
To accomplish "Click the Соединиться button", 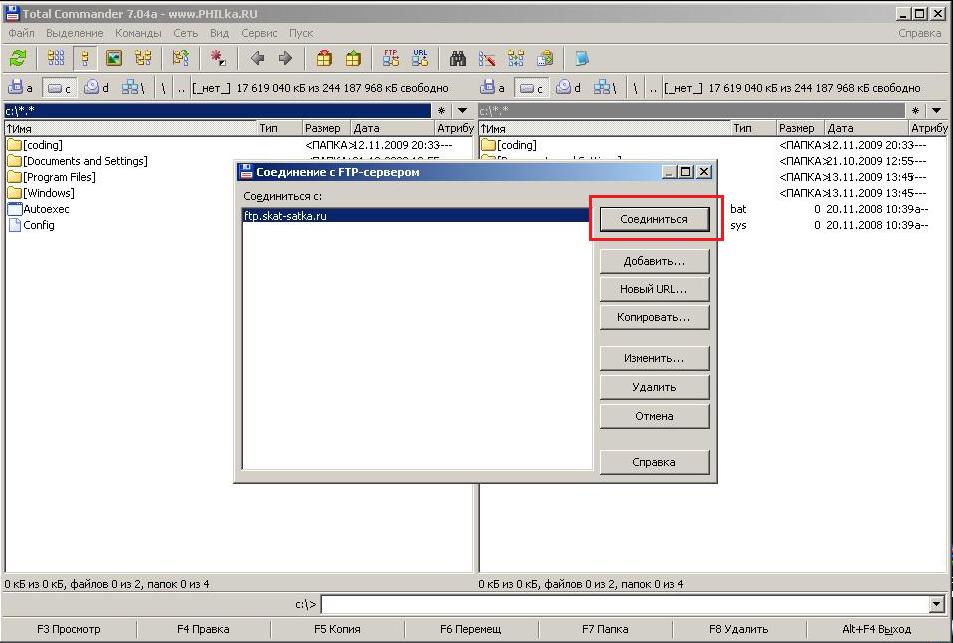I will coord(654,219).
